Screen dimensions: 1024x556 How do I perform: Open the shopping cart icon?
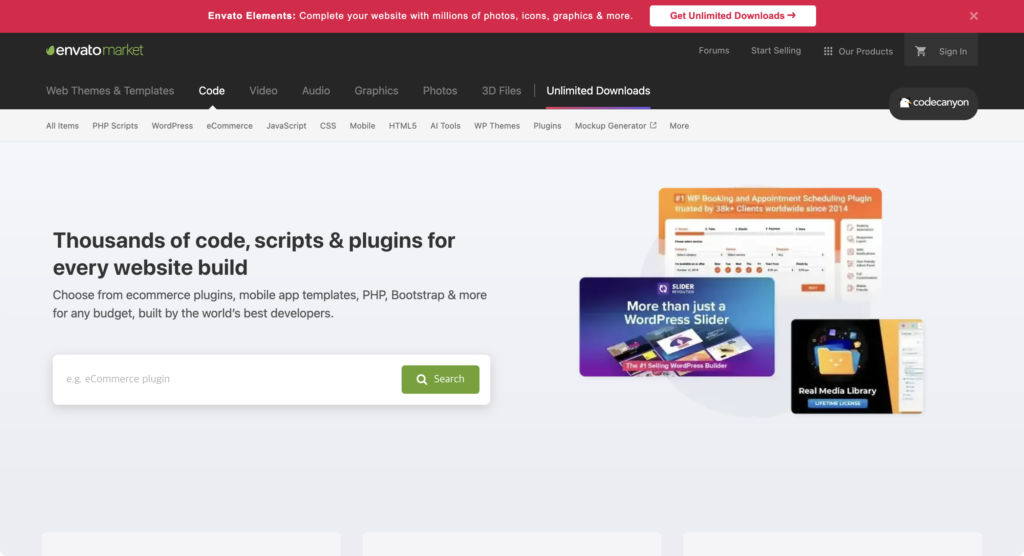(920, 51)
